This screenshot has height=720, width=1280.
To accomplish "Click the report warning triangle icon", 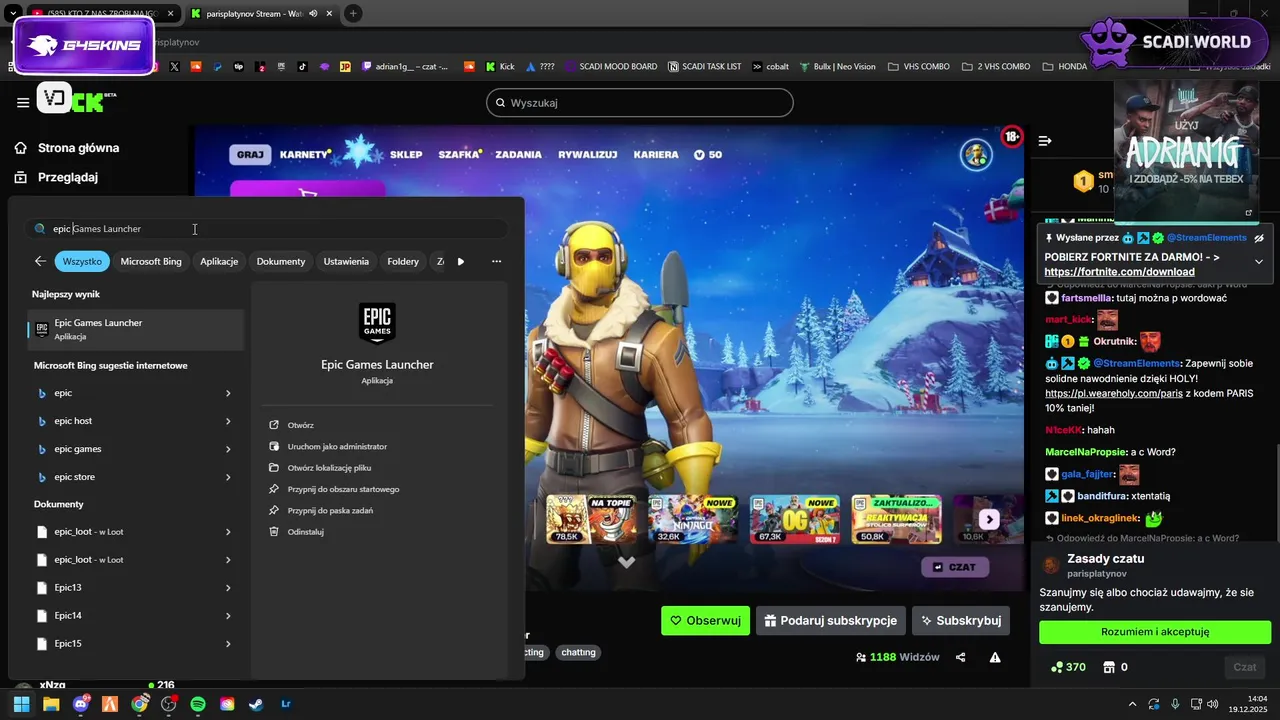I will [x=995, y=657].
